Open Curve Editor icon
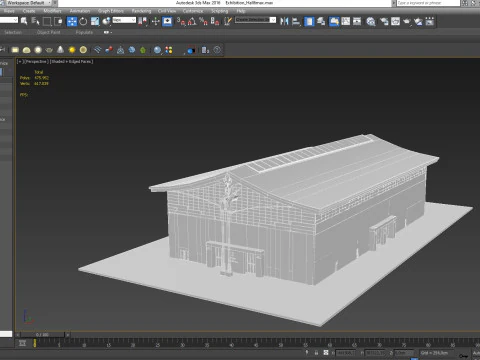 tap(346, 21)
